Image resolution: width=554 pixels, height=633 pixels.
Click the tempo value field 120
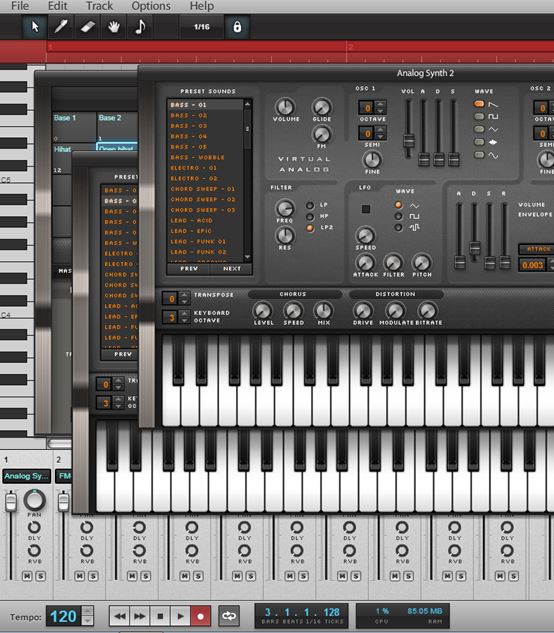pyautogui.click(x=63, y=616)
